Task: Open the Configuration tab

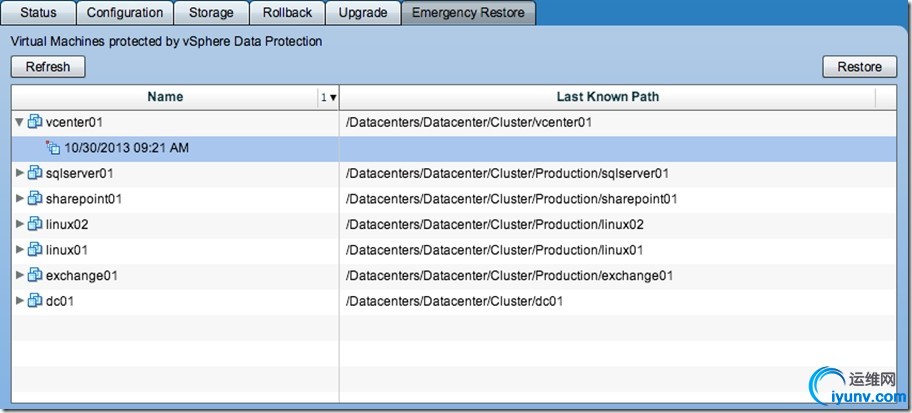Action: (x=125, y=13)
